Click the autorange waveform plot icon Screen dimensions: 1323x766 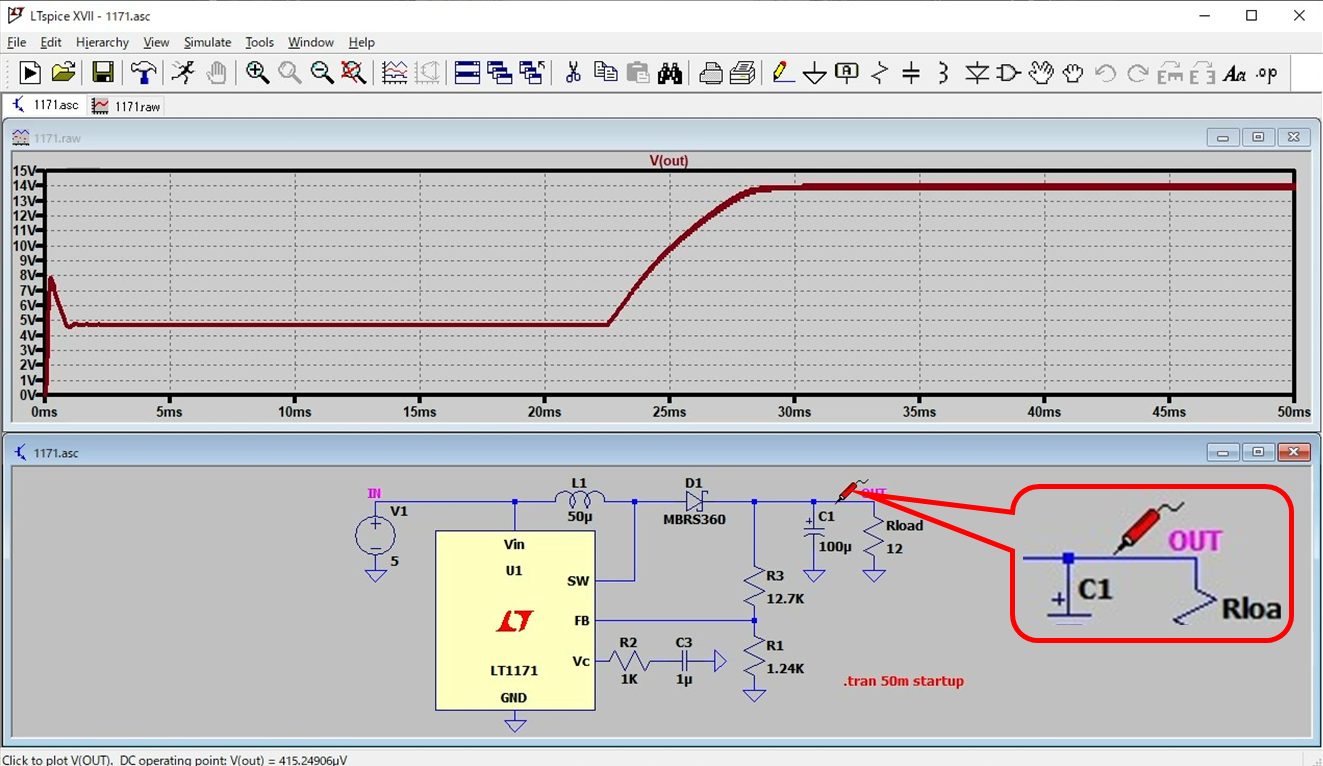[x=395, y=72]
